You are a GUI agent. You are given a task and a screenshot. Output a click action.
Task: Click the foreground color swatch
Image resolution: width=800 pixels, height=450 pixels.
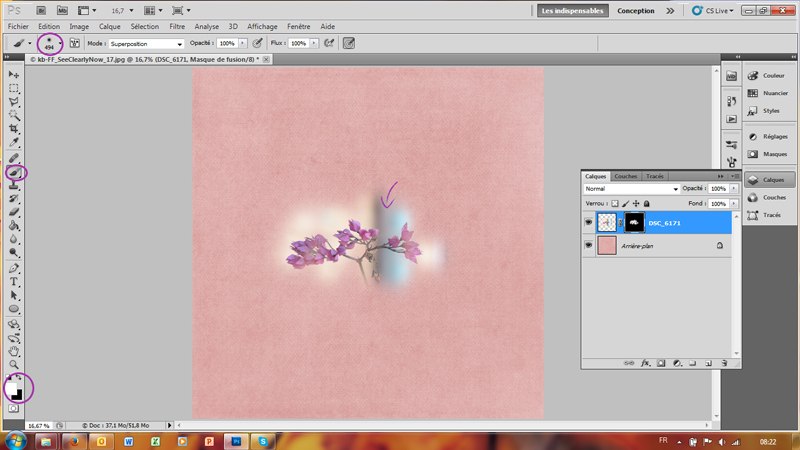[x=12, y=385]
